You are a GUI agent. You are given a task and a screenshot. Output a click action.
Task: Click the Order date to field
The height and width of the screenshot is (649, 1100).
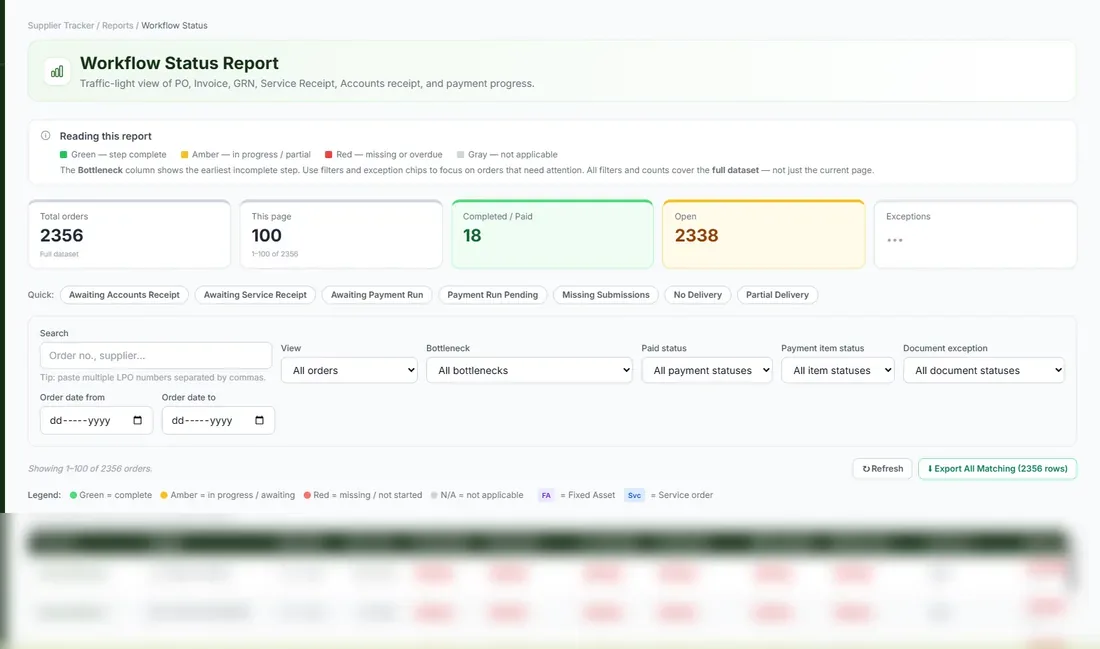click(218, 420)
